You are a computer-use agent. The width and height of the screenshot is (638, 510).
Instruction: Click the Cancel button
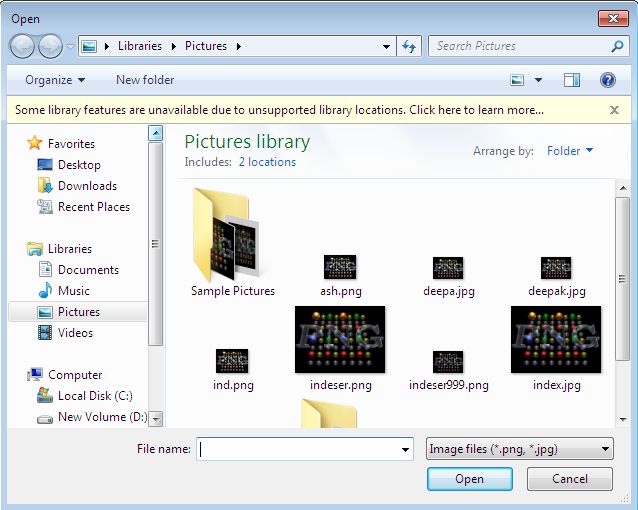(570, 479)
